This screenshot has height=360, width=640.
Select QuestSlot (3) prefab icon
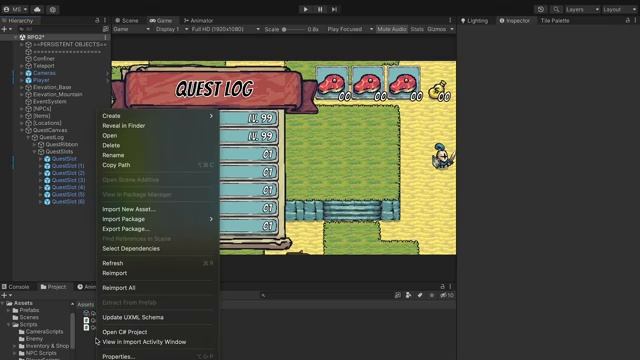coord(47,180)
